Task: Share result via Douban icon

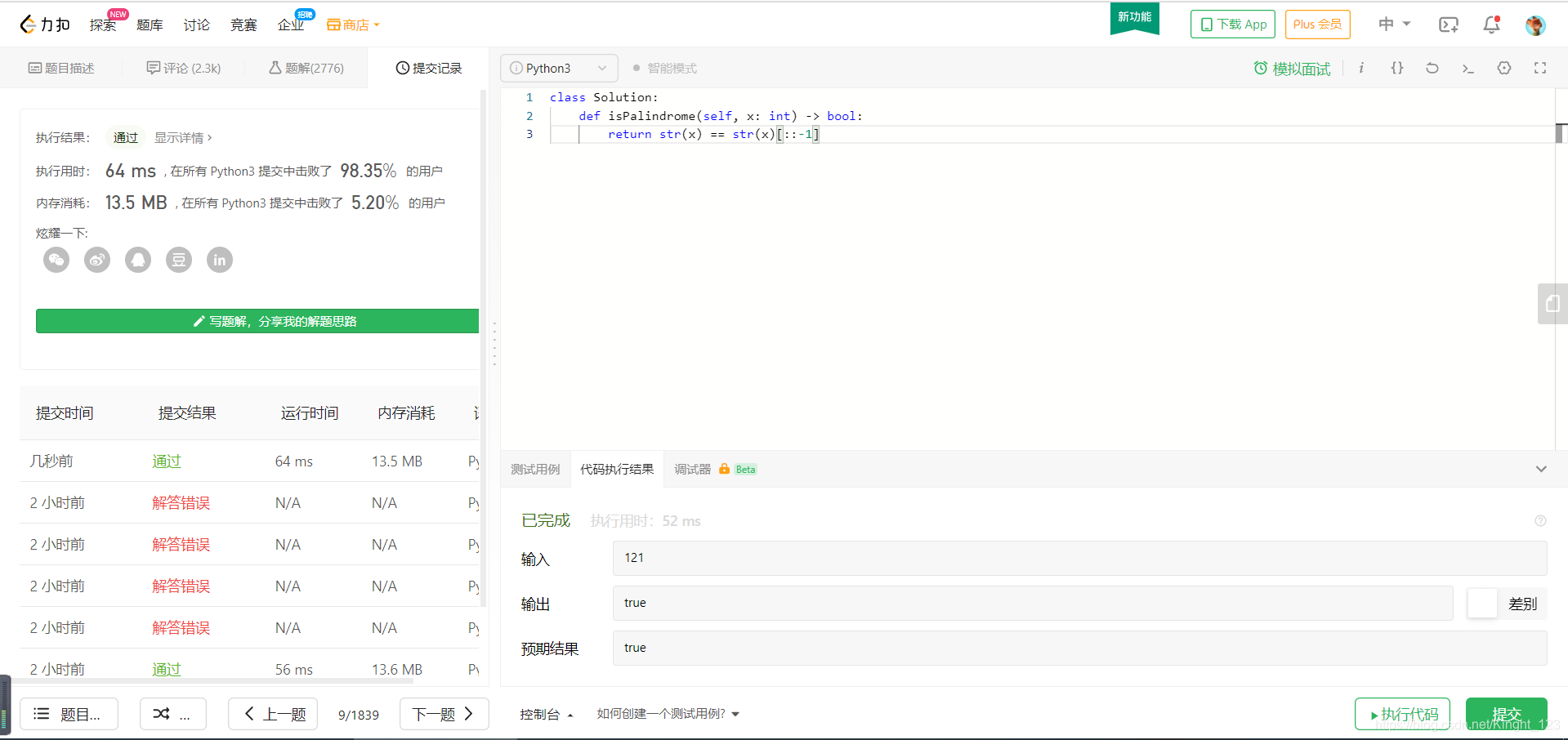Action: click(x=179, y=260)
